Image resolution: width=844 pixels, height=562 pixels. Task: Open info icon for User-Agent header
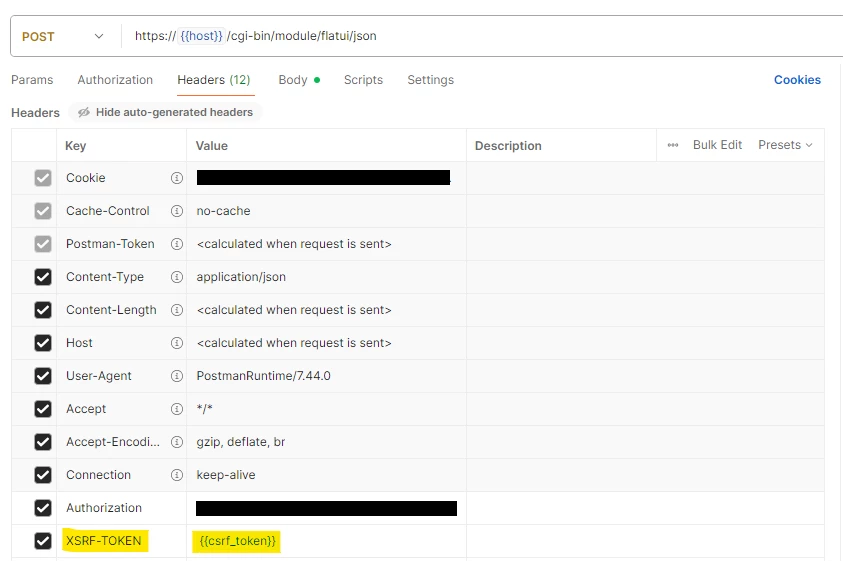(x=177, y=376)
